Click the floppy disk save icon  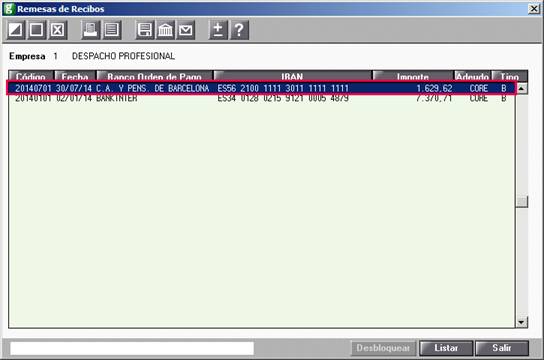coord(144,30)
